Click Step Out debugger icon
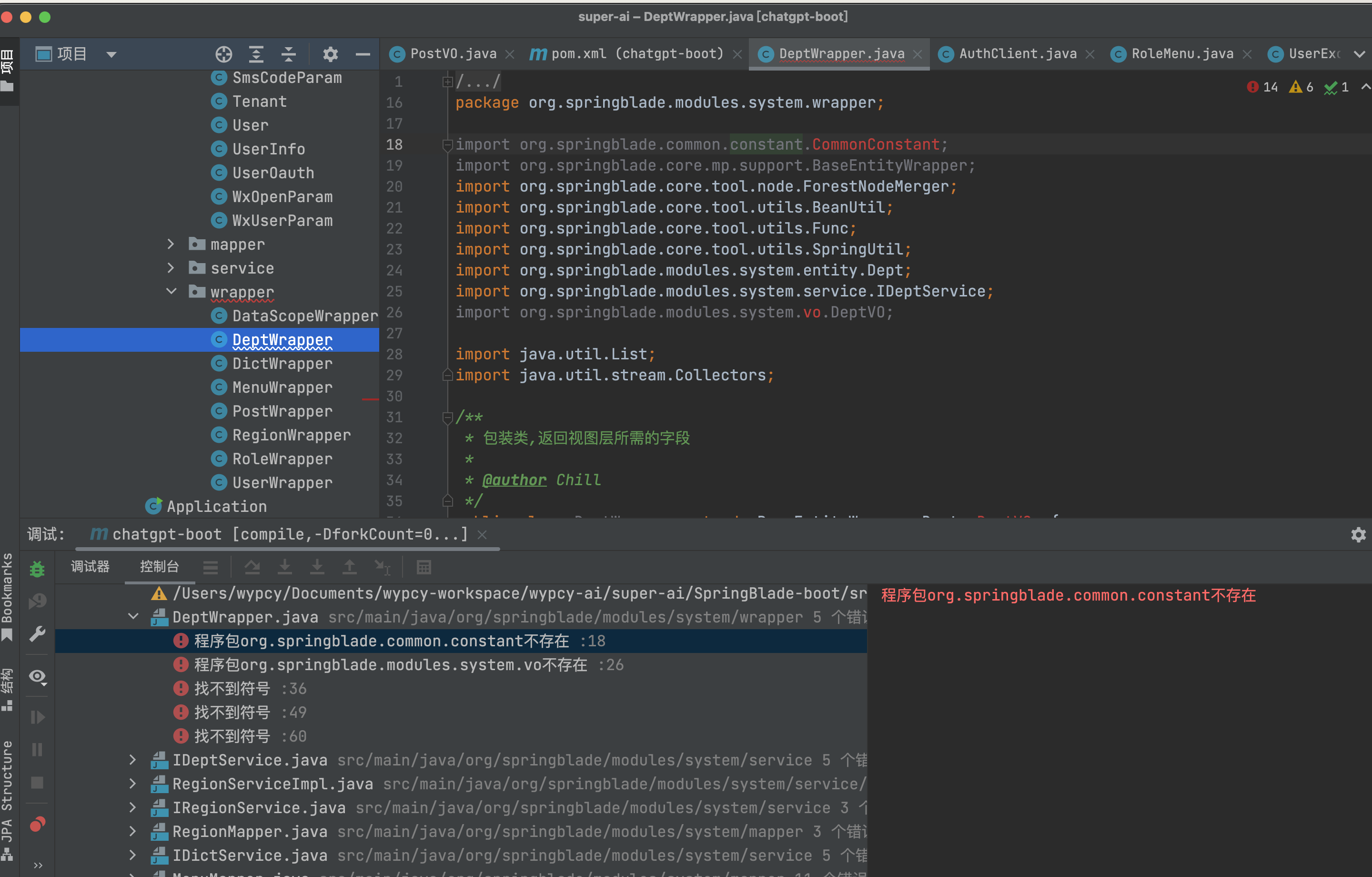 (350, 567)
